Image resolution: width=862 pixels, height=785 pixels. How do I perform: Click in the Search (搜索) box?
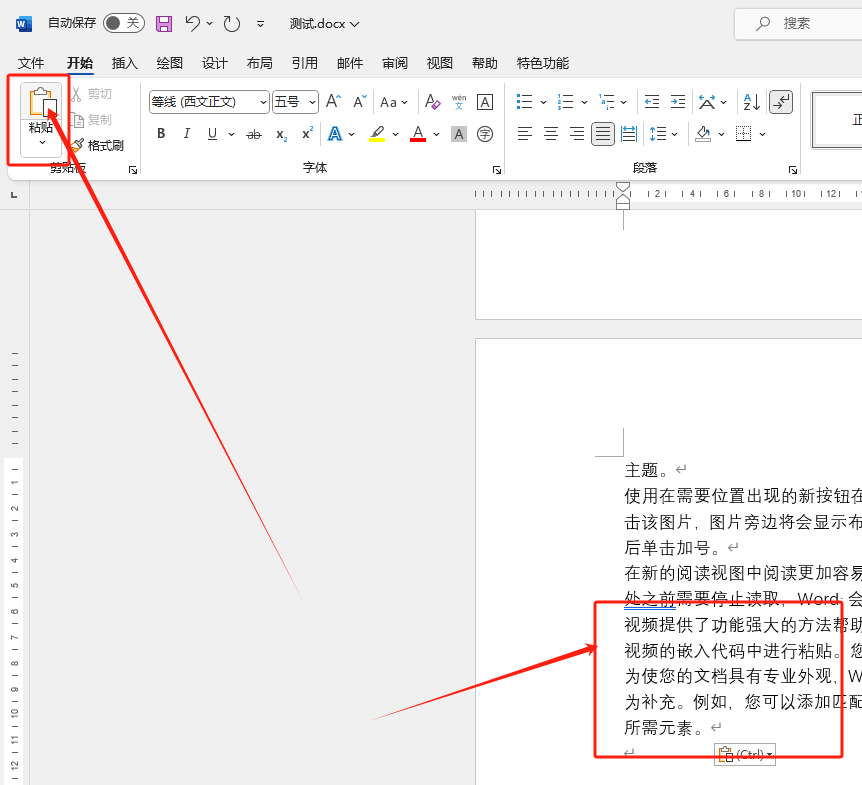click(x=800, y=23)
